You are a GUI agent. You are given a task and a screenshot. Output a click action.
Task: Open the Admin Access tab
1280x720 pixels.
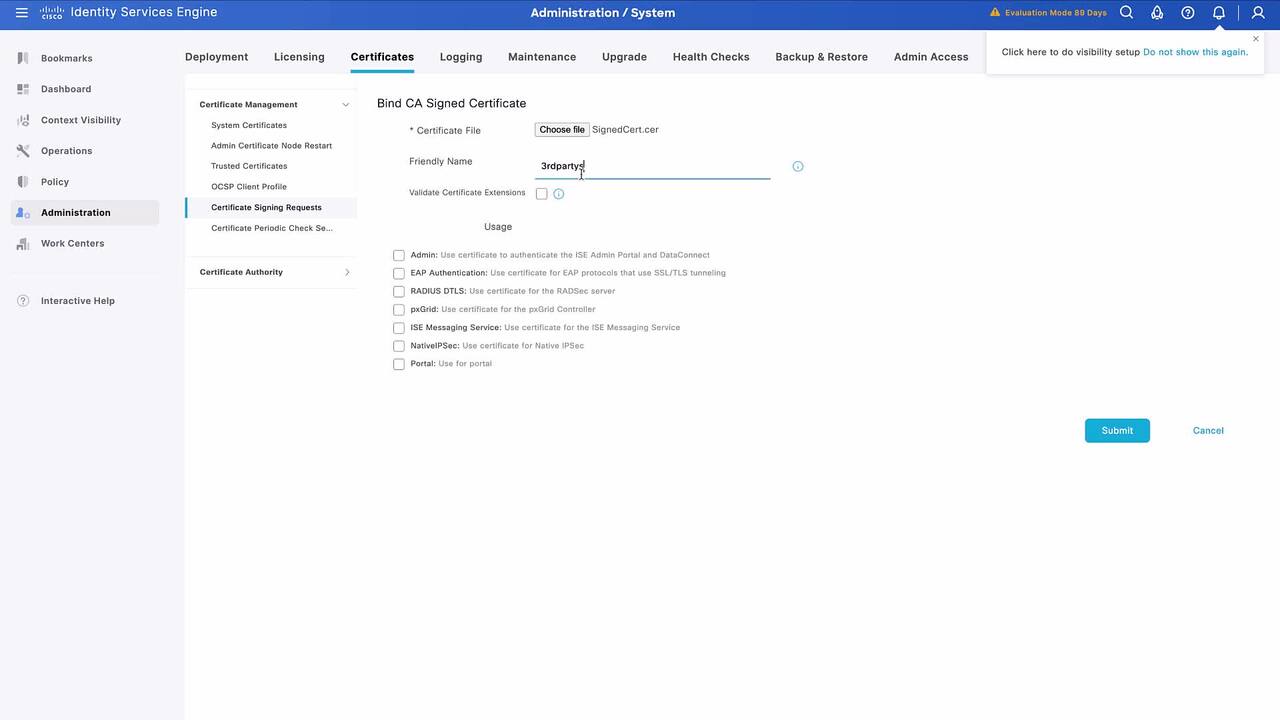tap(931, 57)
